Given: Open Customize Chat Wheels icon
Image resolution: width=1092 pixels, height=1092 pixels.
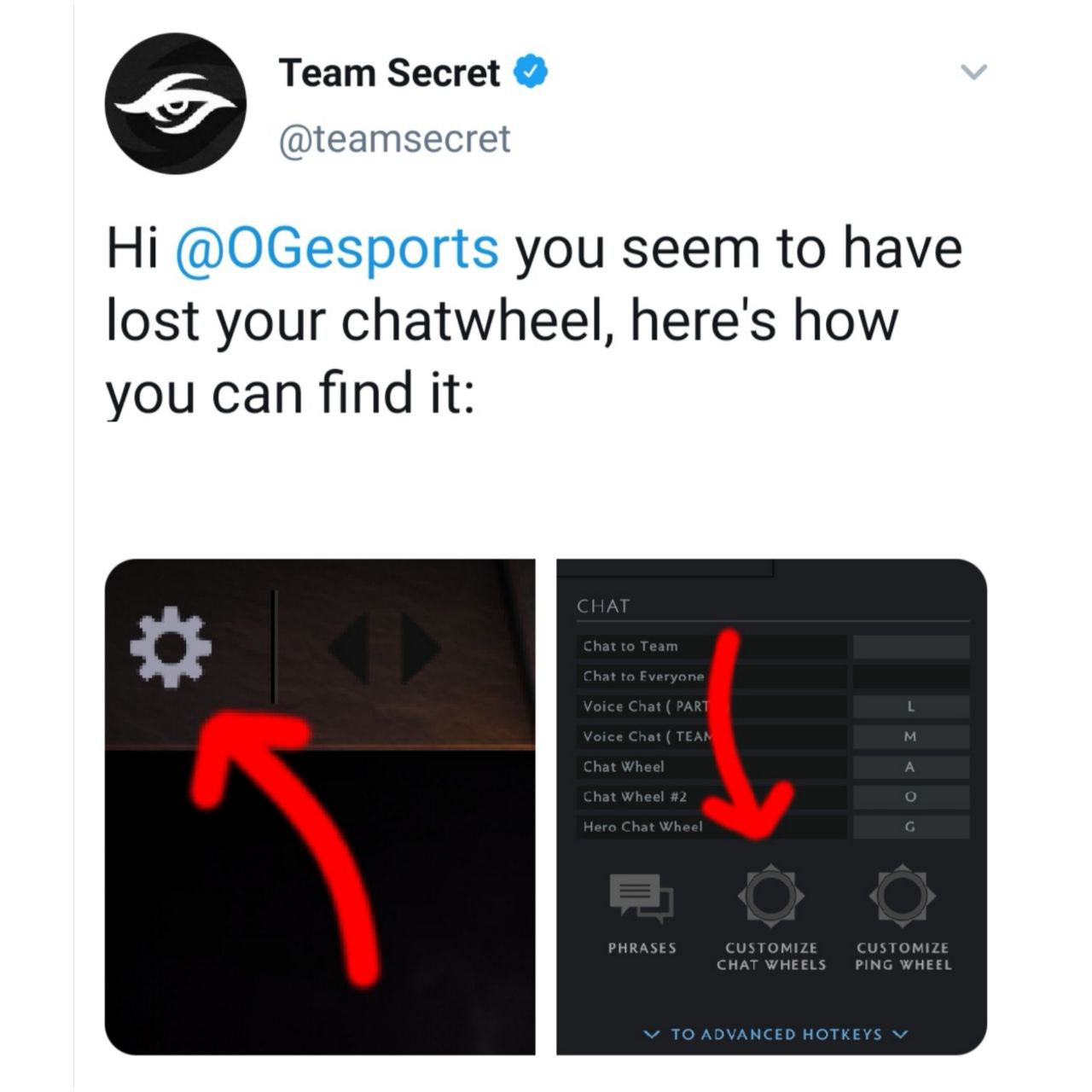Looking at the screenshot, I should pyautogui.click(x=770, y=895).
